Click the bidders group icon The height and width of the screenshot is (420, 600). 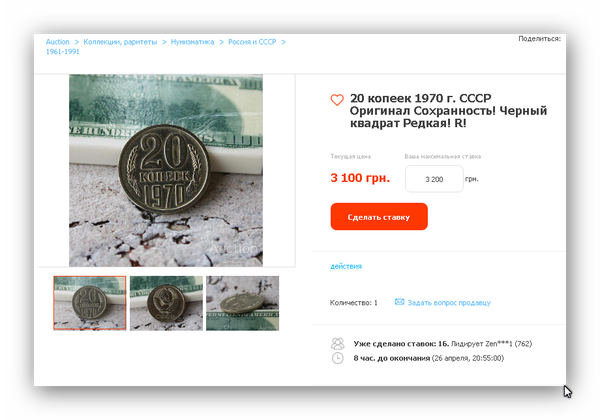pos(338,343)
